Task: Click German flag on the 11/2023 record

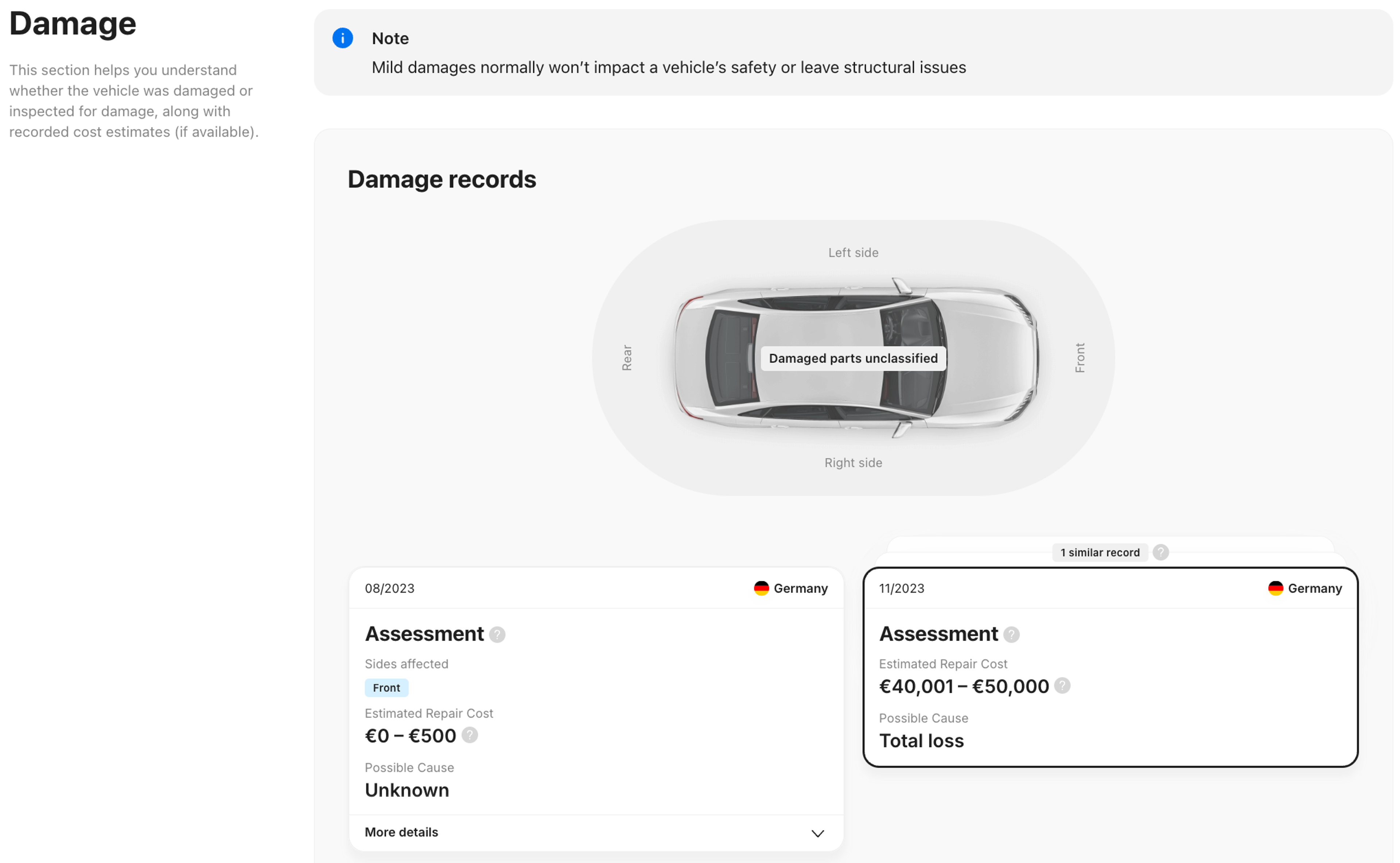Action: 1276,588
